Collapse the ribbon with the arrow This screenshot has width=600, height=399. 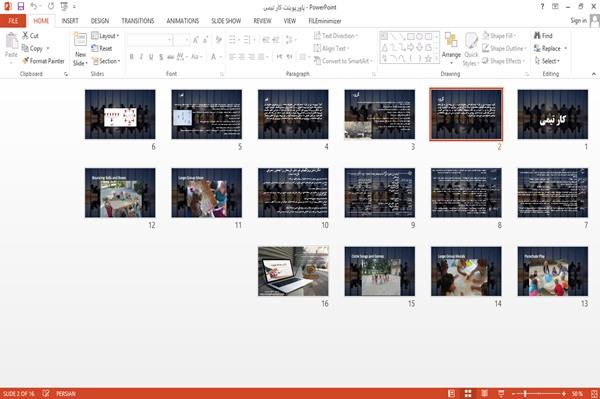pyautogui.click(x=593, y=74)
